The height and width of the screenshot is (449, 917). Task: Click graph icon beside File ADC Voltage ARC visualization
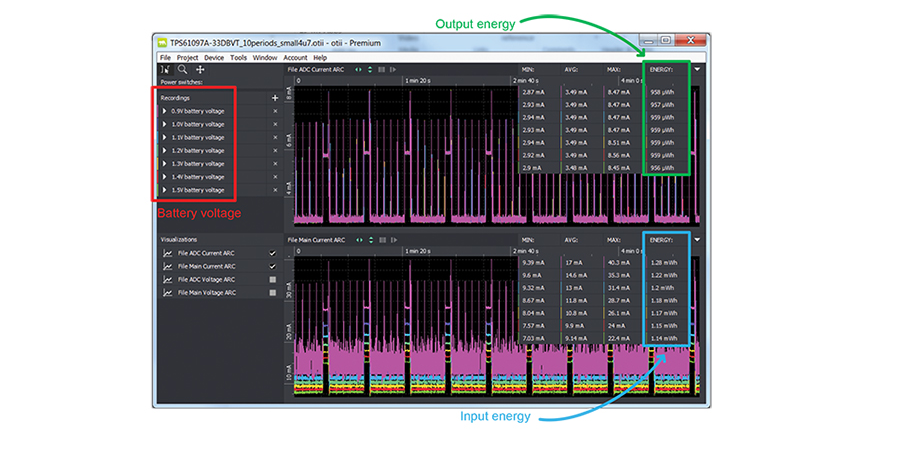click(168, 279)
